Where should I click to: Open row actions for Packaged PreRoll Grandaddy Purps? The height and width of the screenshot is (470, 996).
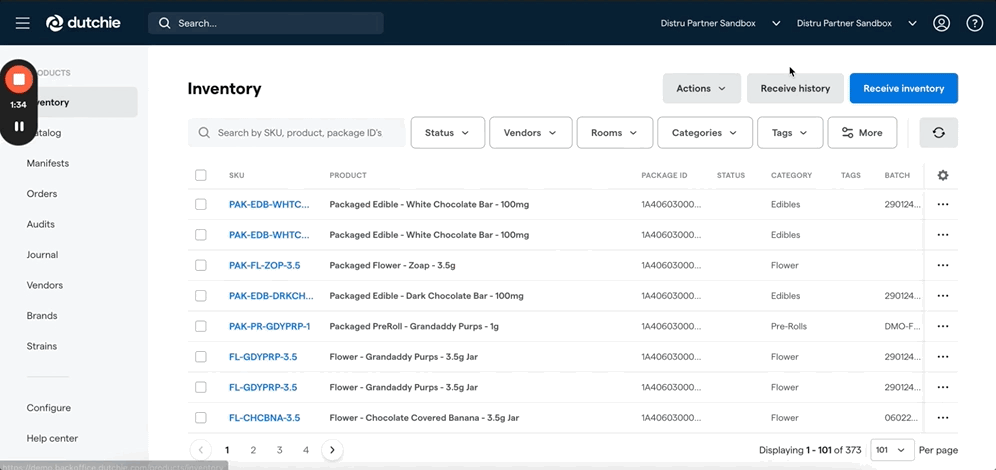943,326
